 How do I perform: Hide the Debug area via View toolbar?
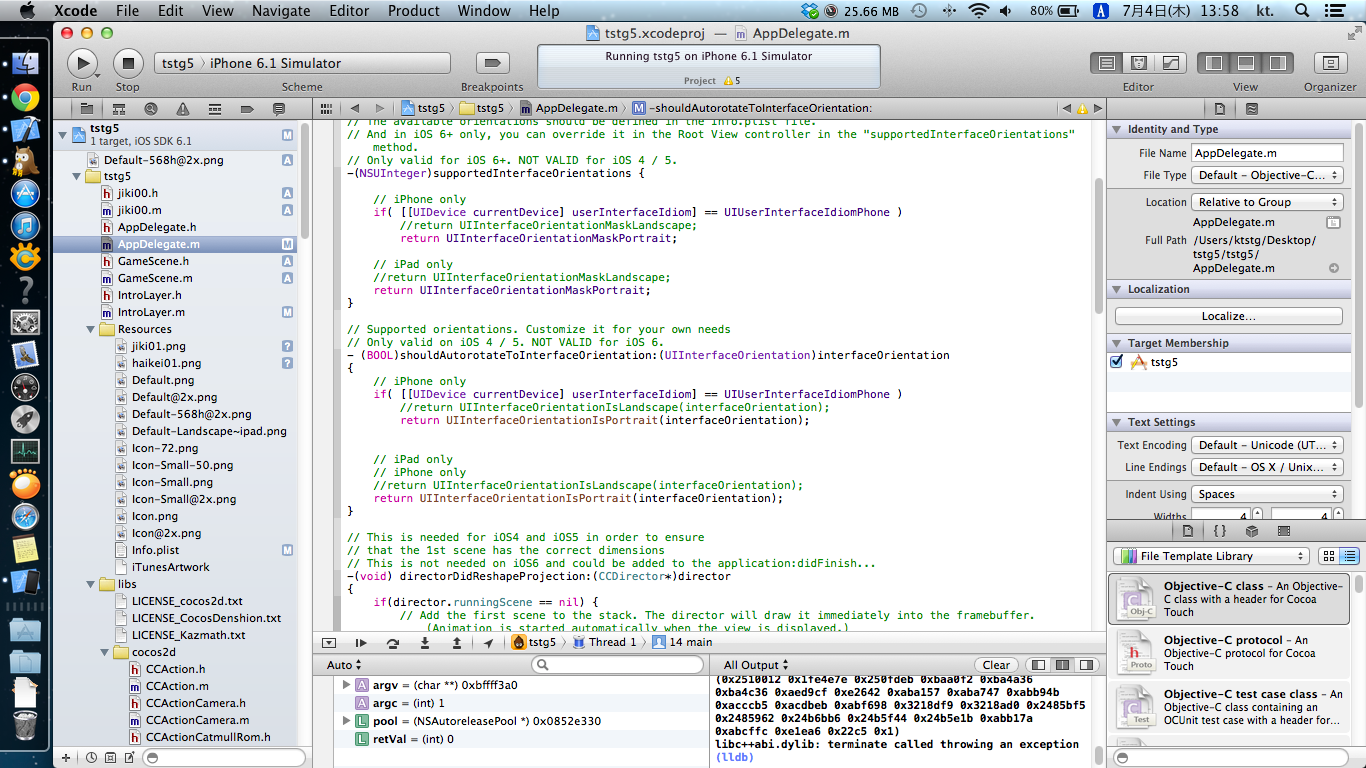click(x=1246, y=63)
